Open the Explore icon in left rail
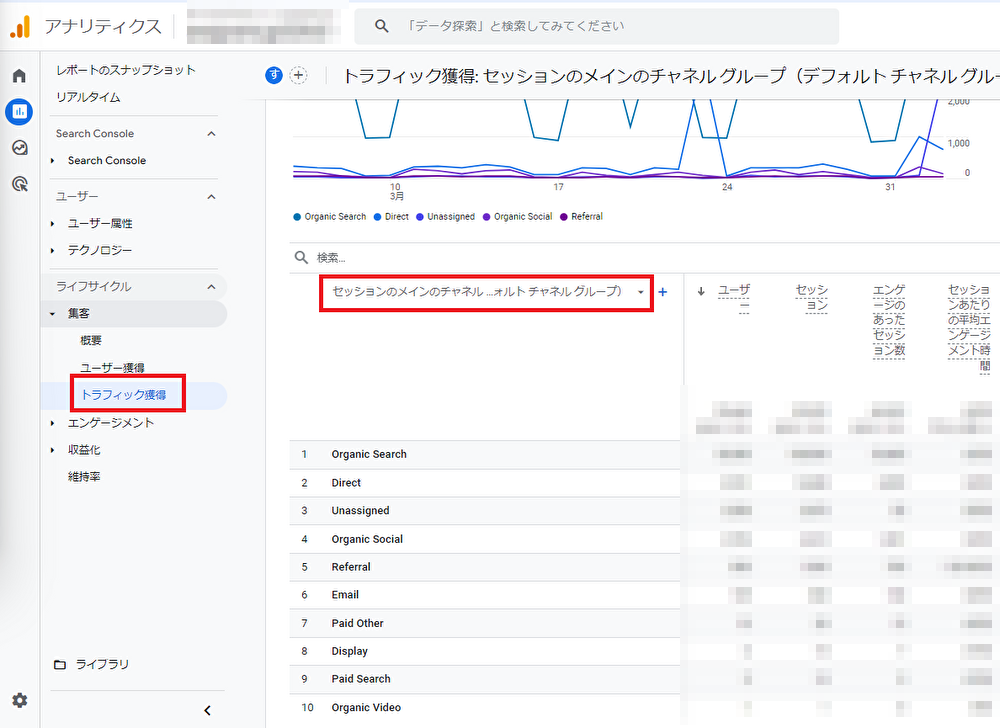The height and width of the screenshot is (728, 1000). coord(19,148)
